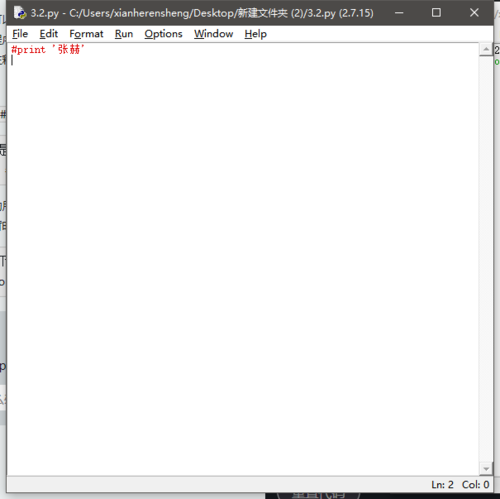The image size is (500, 499).
Task: Click the Ln: 2 status bar indicator
Action: click(442, 484)
